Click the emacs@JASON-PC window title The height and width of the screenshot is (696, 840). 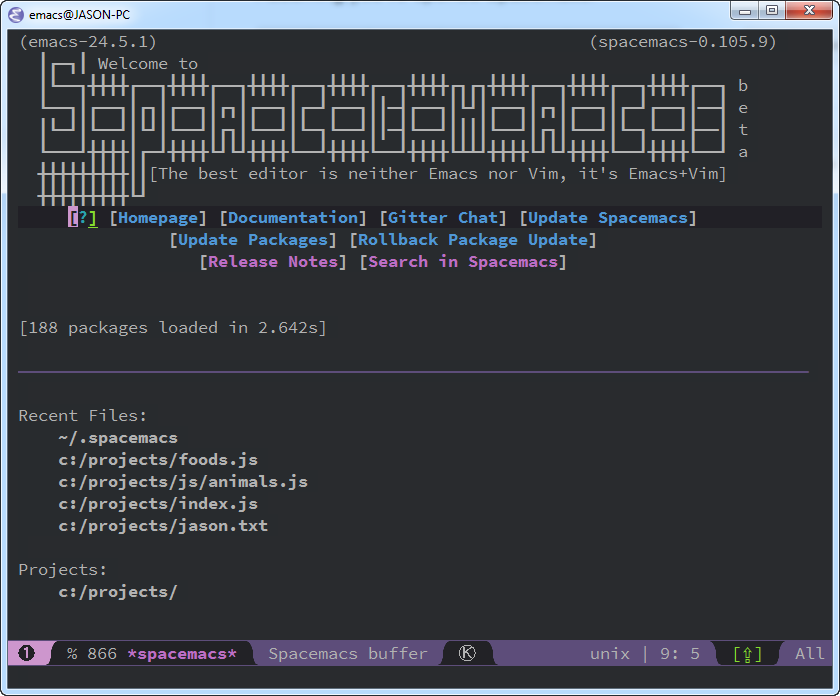(79, 14)
